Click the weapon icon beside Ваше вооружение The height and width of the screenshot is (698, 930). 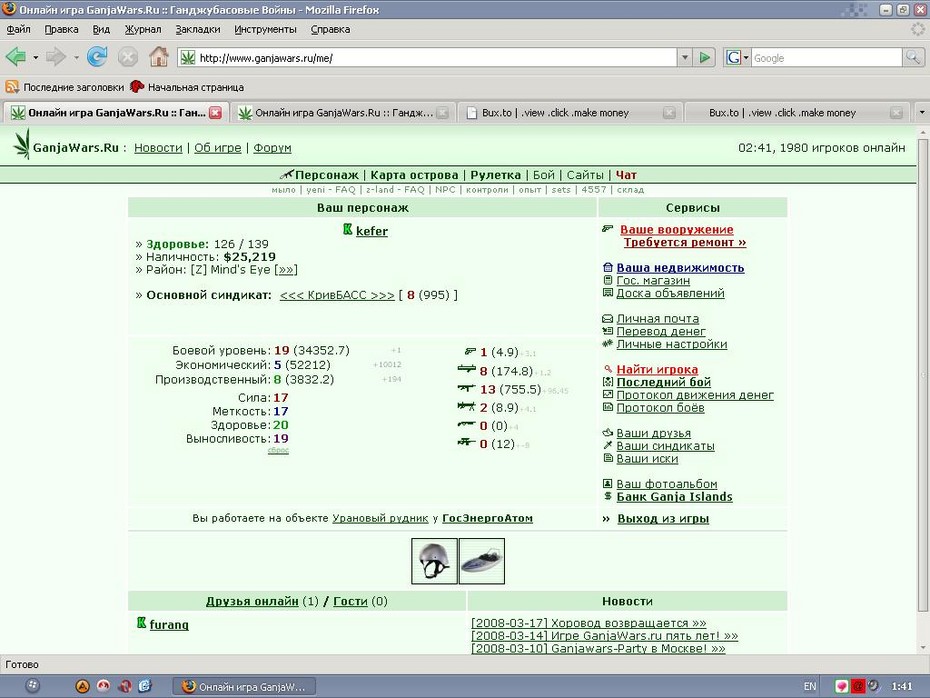(607, 229)
